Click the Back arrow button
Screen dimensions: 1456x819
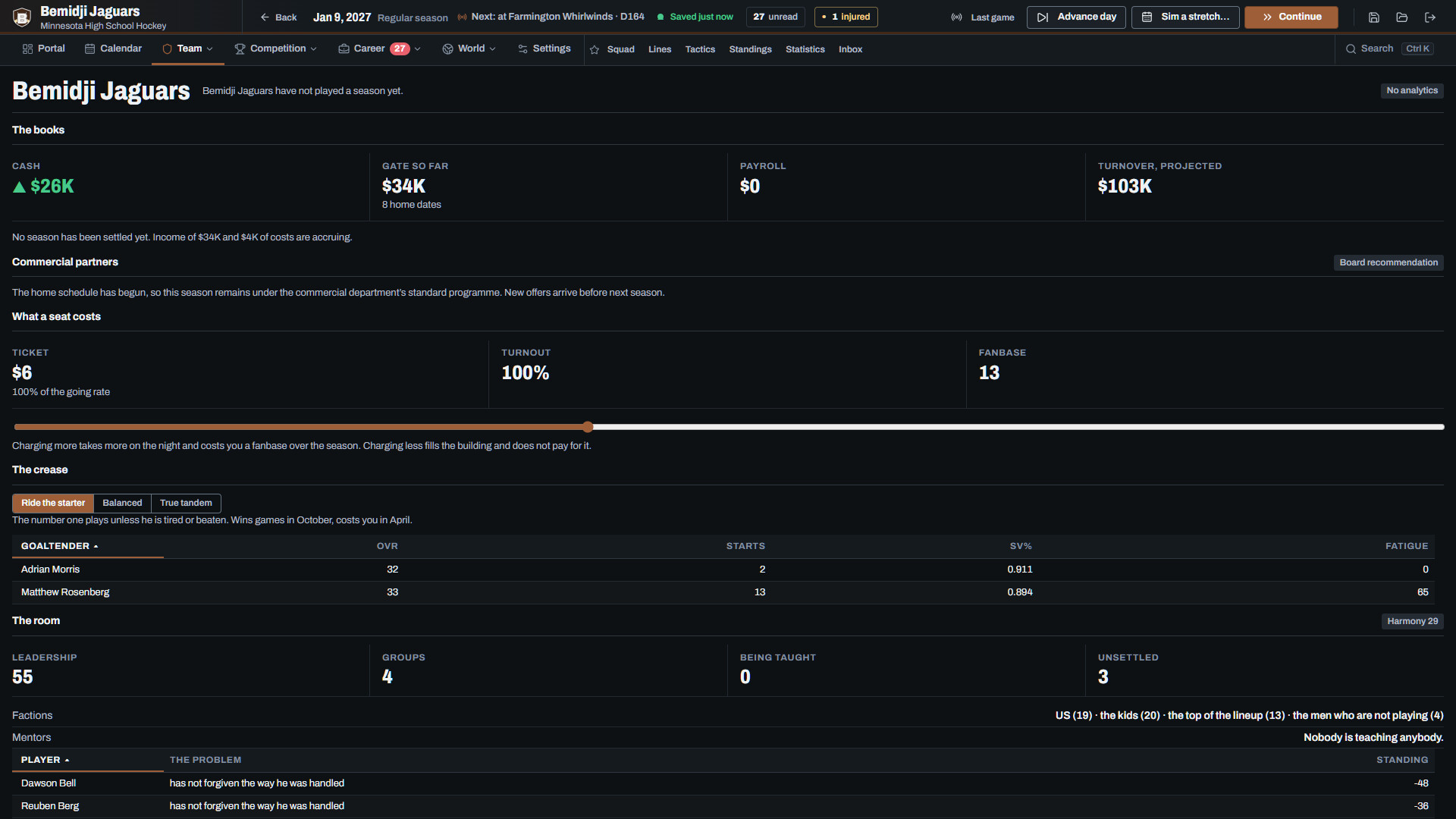tap(278, 17)
